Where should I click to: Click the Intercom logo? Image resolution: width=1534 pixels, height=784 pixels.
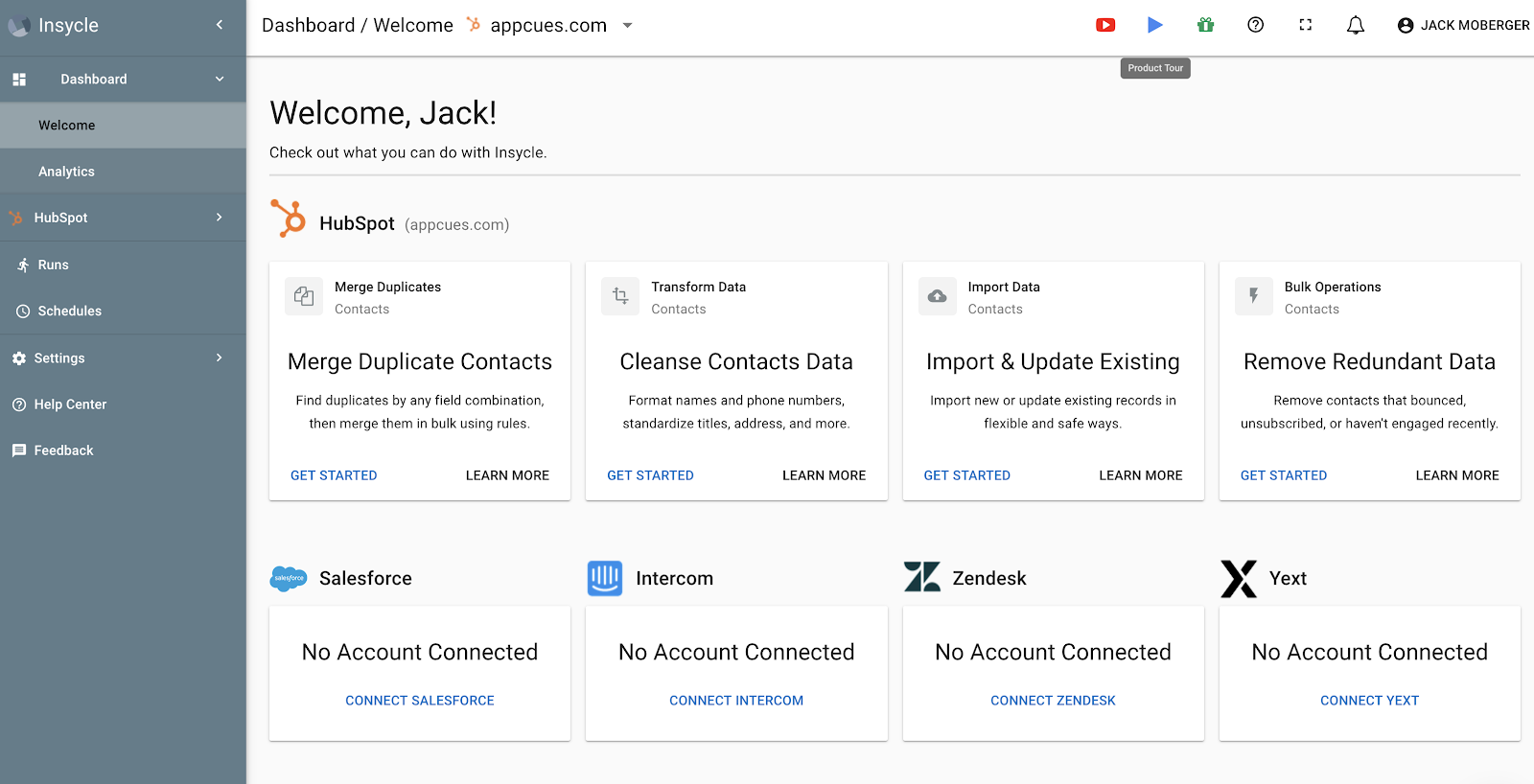click(605, 578)
